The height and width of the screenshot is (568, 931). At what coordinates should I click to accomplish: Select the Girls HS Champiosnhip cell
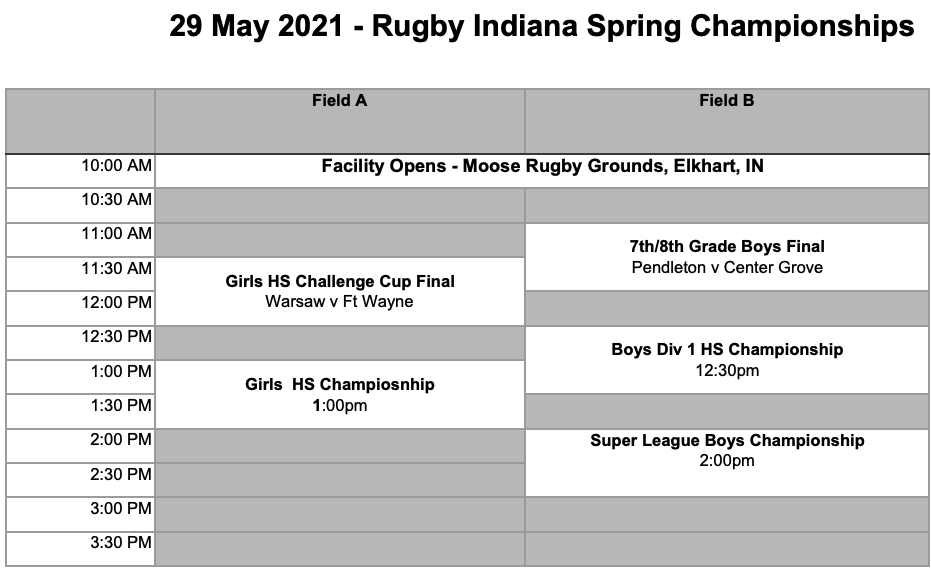(x=340, y=394)
